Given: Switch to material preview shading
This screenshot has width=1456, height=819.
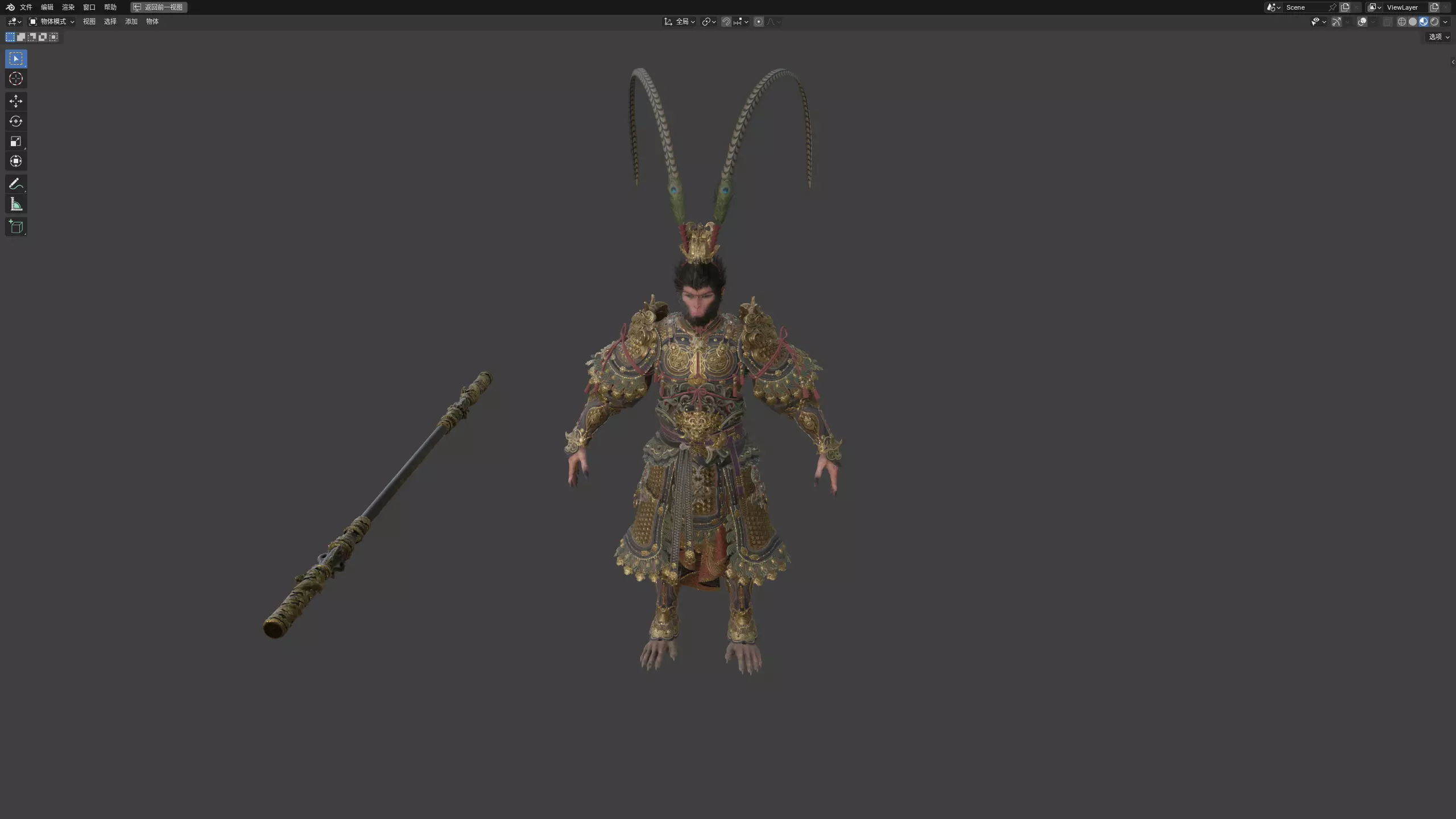Looking at the screenshot, I should click(x=1424, y=22).
